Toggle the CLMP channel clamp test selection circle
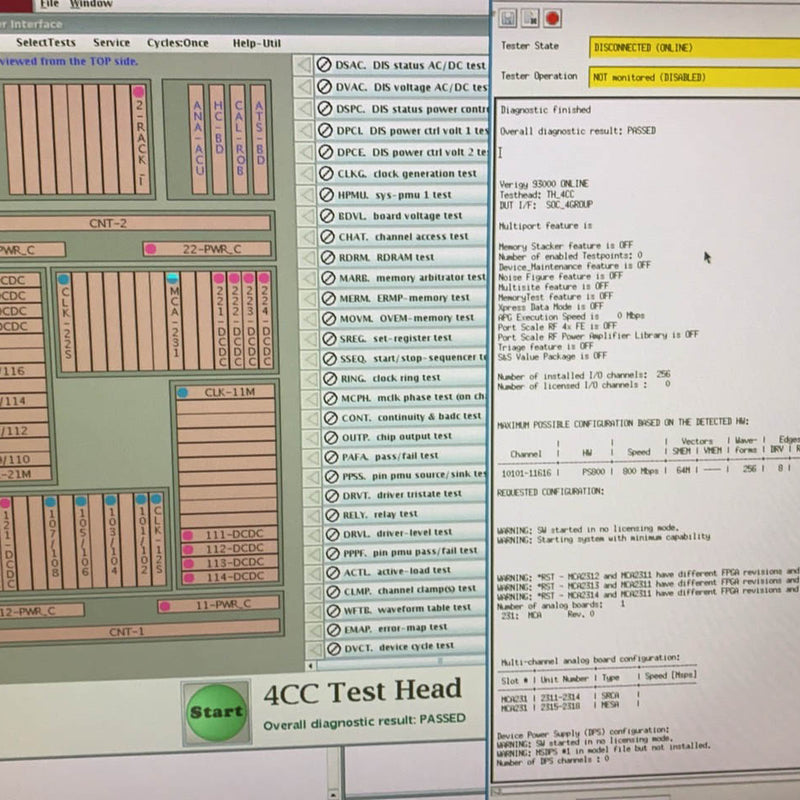The image size is (800, 800). [333, 591]
